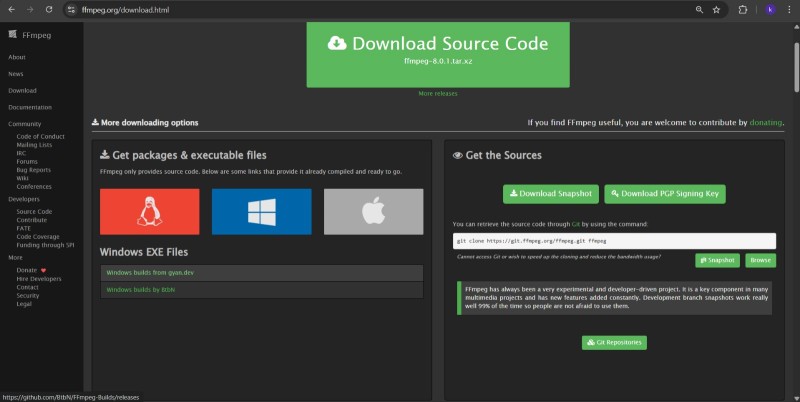The height and width of the screenshot is (402, 800).
Task: Open Community in the sidebar
Action: coord(24,124)
